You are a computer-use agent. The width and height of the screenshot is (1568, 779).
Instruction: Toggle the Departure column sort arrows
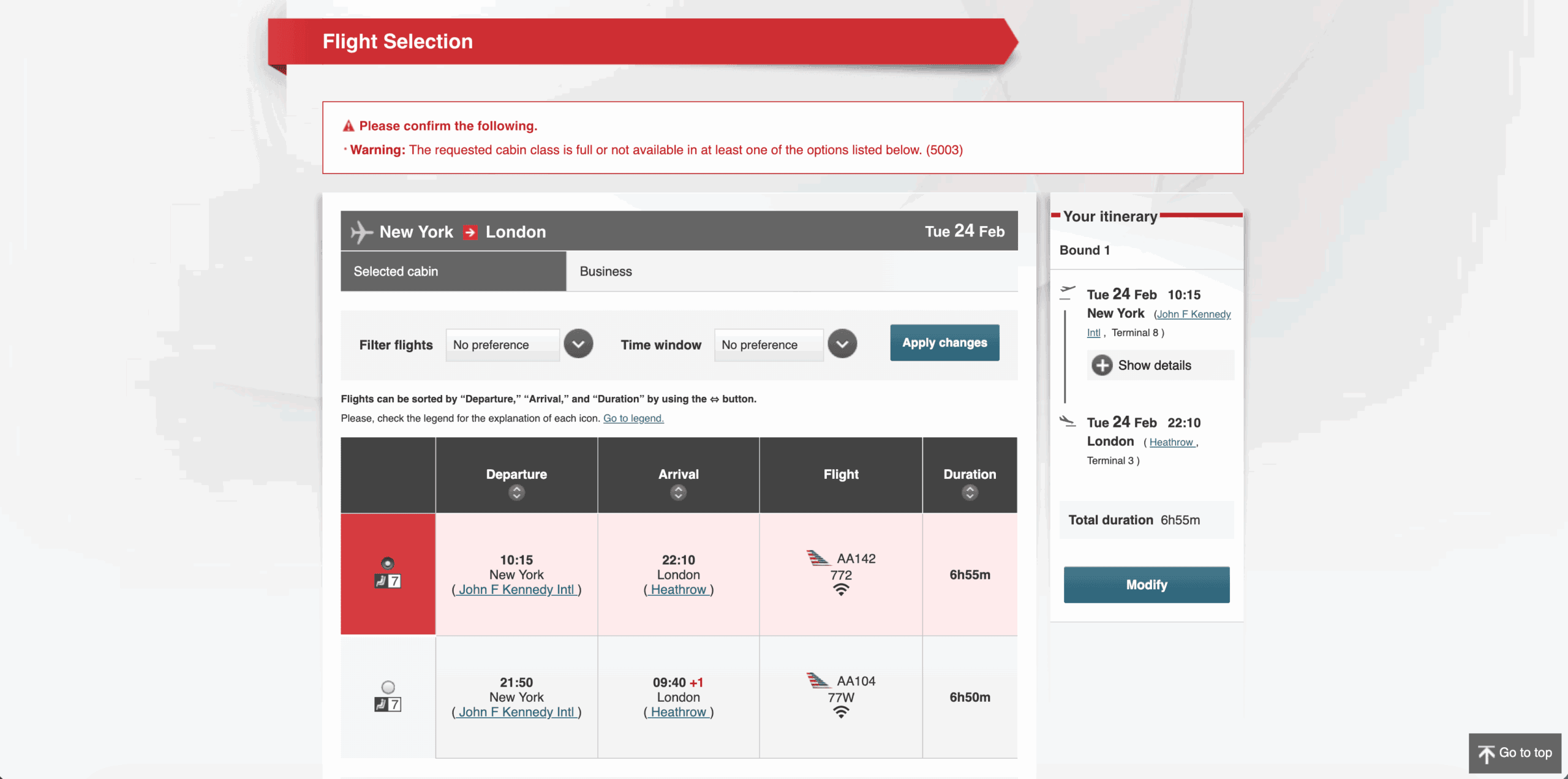click(x=516, y=492)
